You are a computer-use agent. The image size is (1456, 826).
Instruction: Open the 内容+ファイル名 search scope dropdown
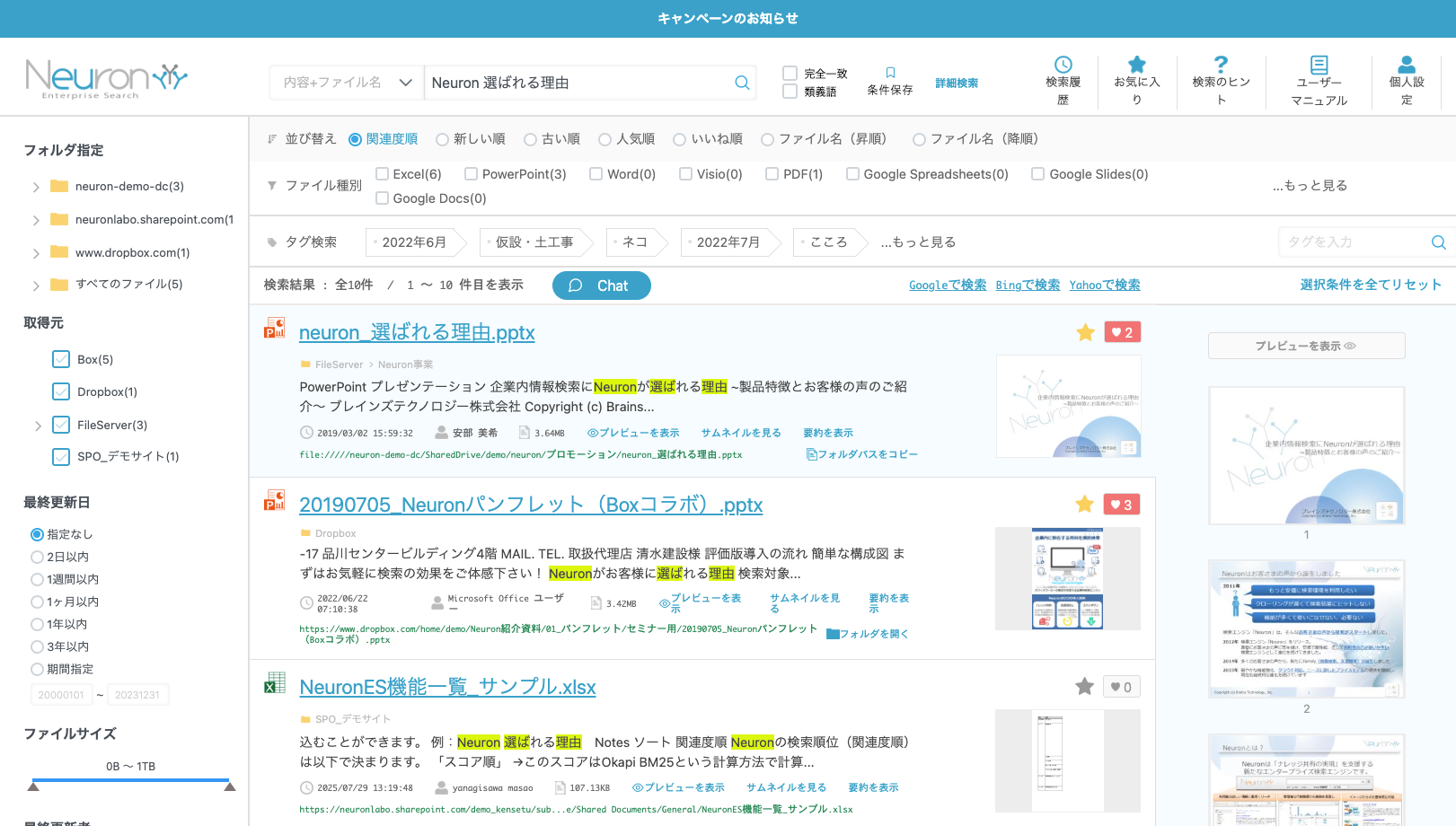click(x=346, y=82)
